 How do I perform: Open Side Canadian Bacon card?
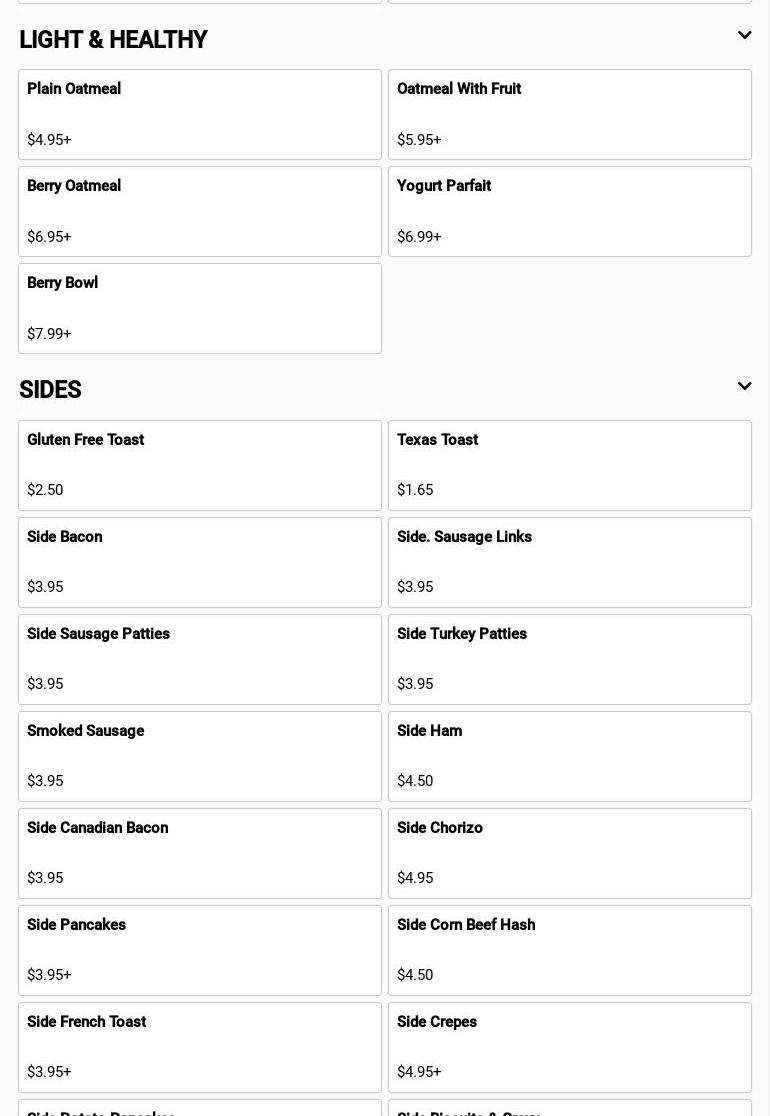[x=200, y=853]
